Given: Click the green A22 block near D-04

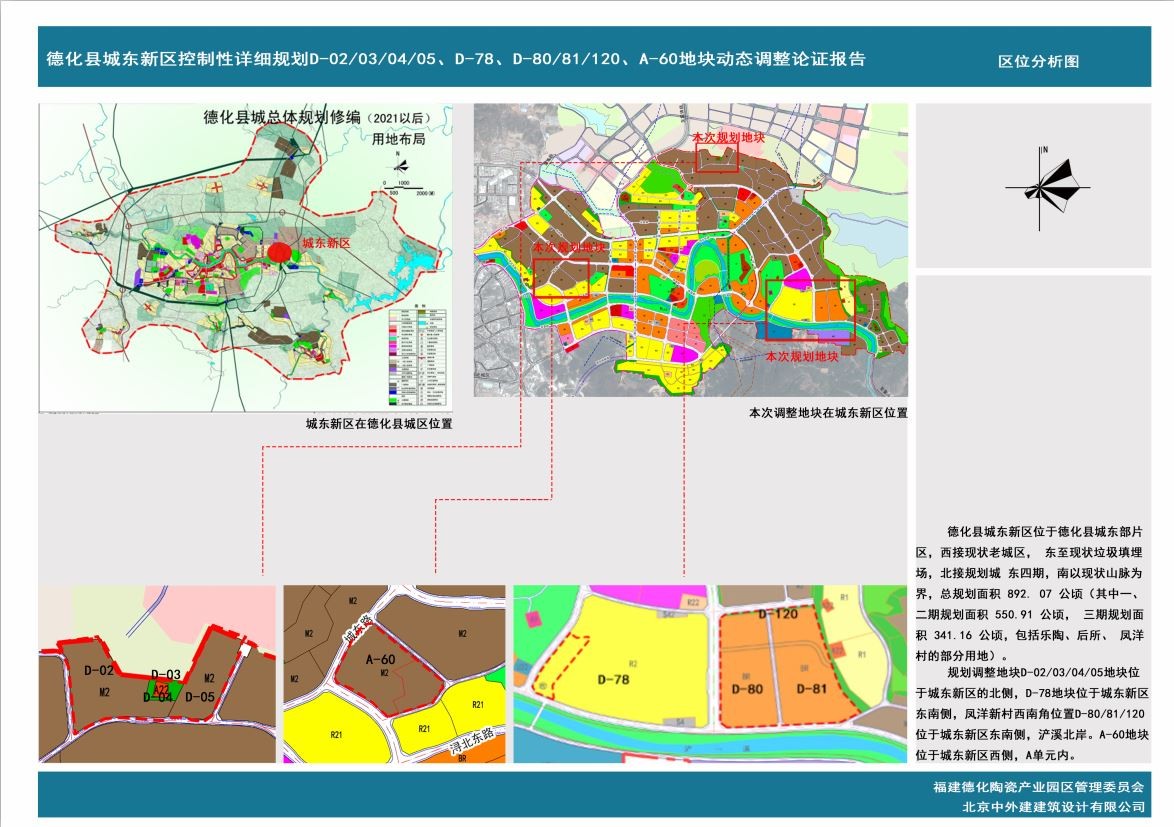Looking at the screenshot, I should [x=159, y=689].
